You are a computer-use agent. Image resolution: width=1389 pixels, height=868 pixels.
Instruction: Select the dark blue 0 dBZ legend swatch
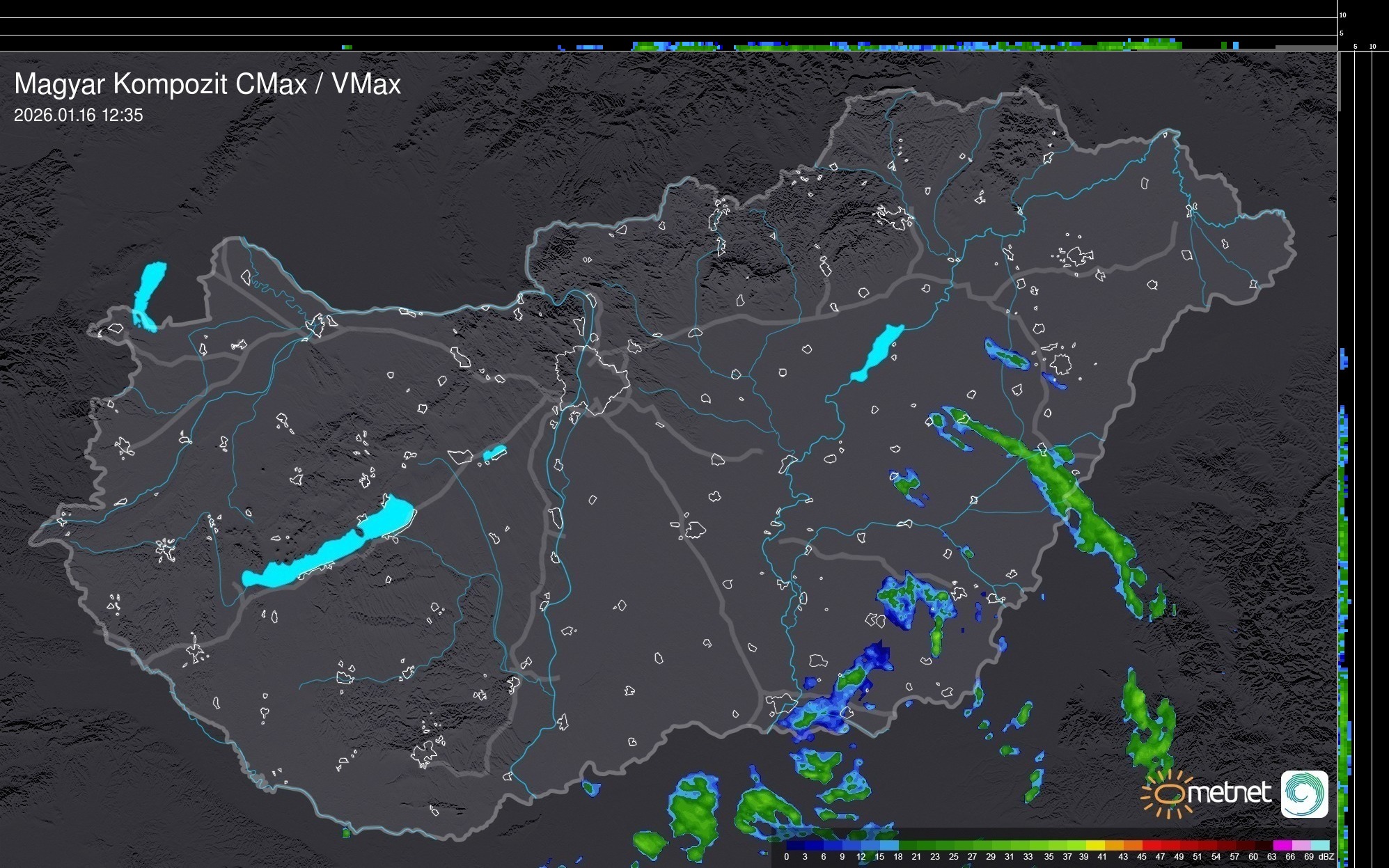pyautogui.click(x=796, y=845)
